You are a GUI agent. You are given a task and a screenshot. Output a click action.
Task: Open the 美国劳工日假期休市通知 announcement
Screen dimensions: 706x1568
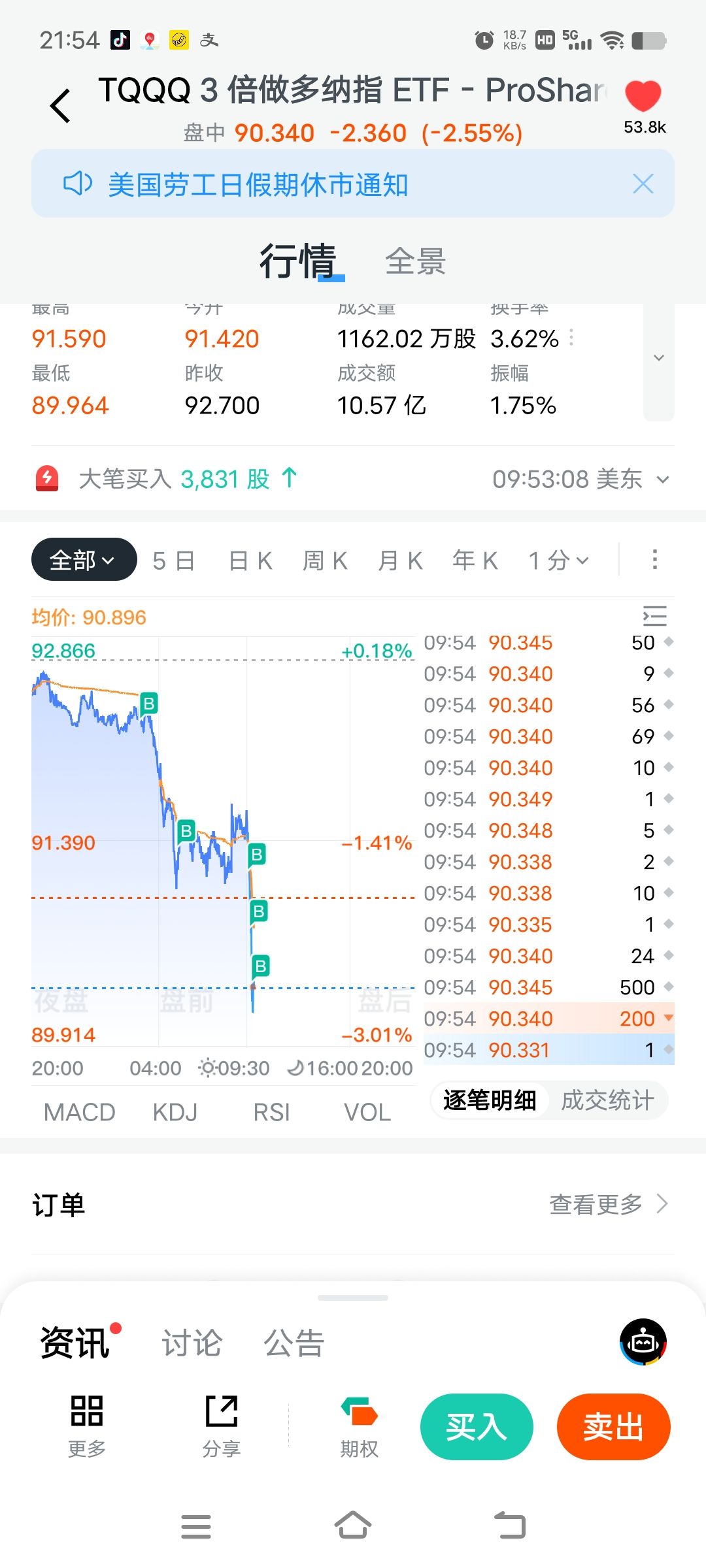[x=258, y=185]
